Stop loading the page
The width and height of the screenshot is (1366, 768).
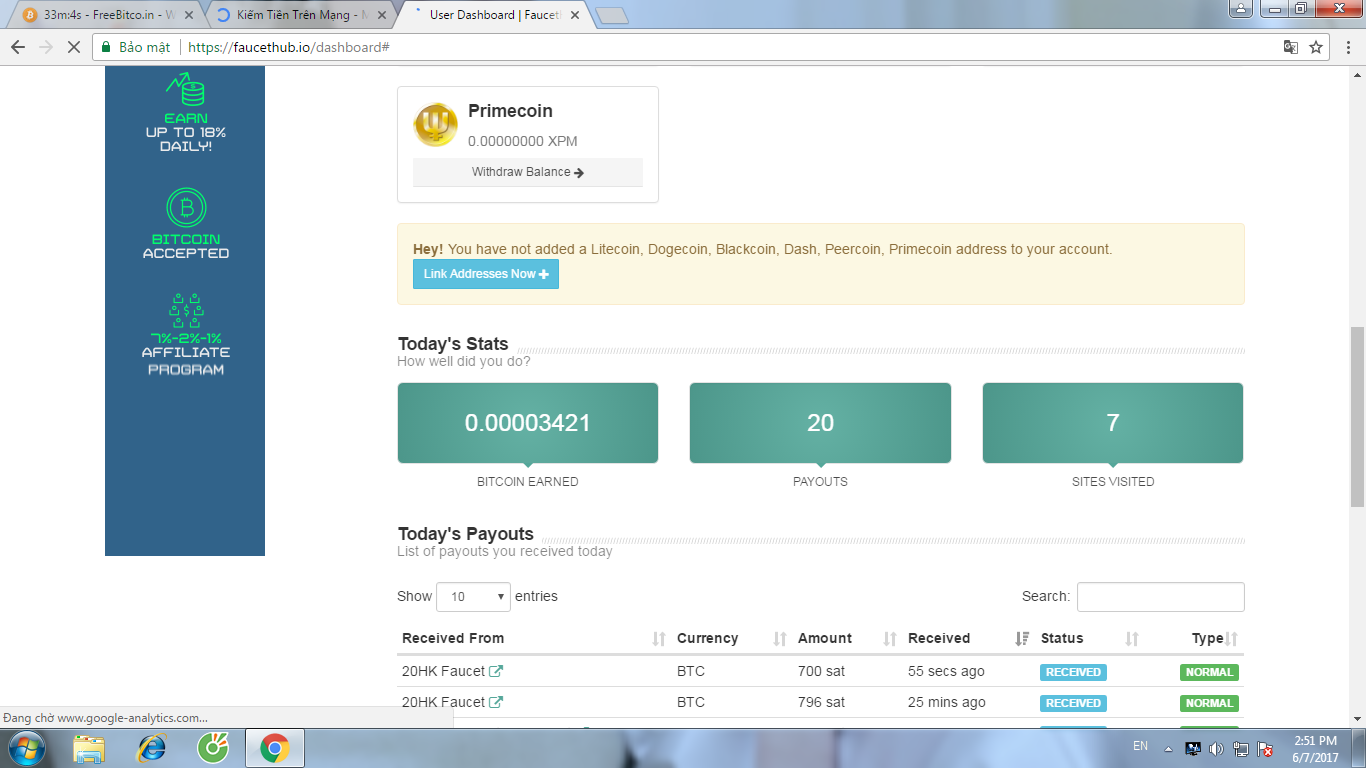tap(73, 47)
